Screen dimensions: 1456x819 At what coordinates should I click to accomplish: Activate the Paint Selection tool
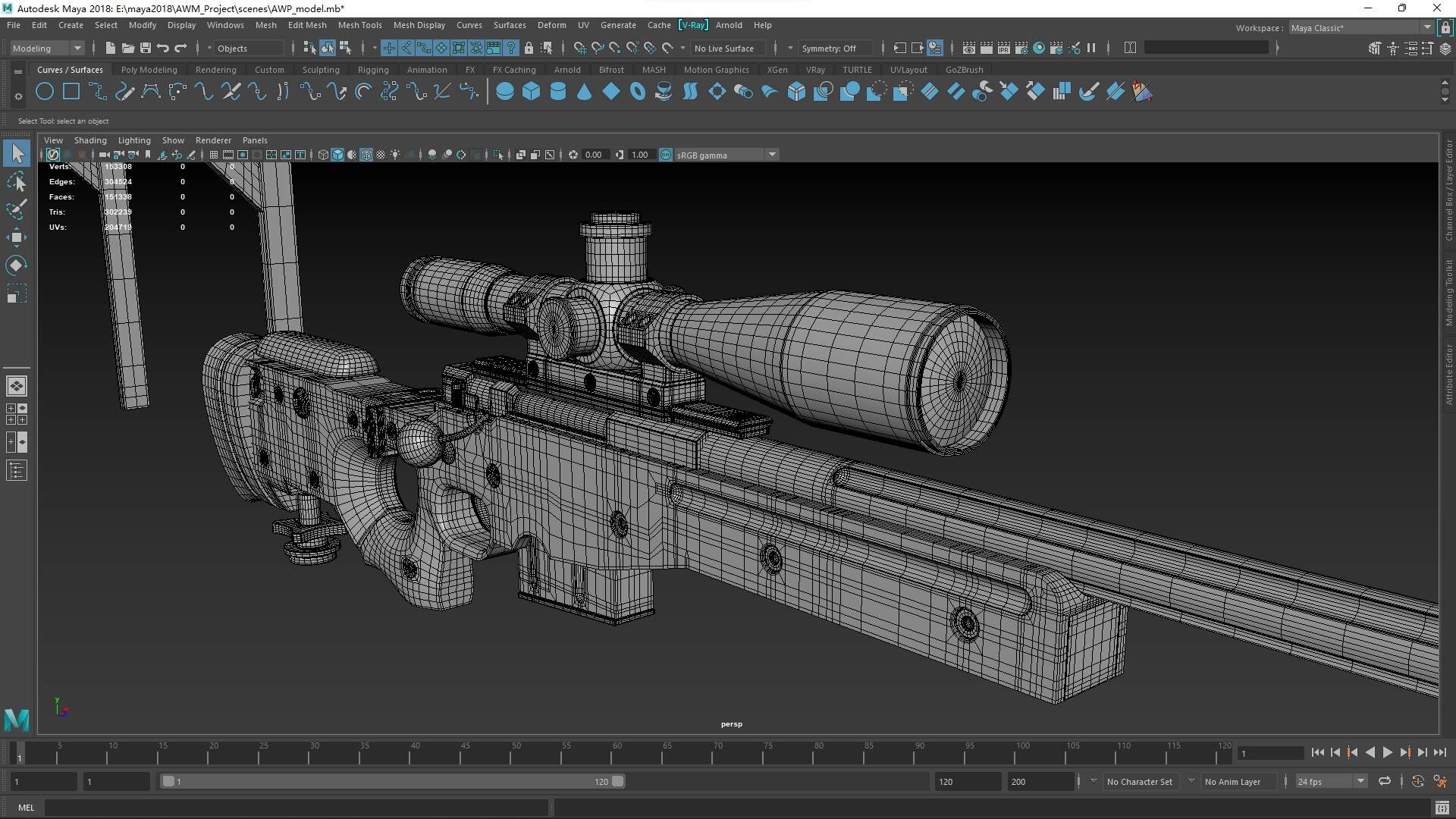17,209
